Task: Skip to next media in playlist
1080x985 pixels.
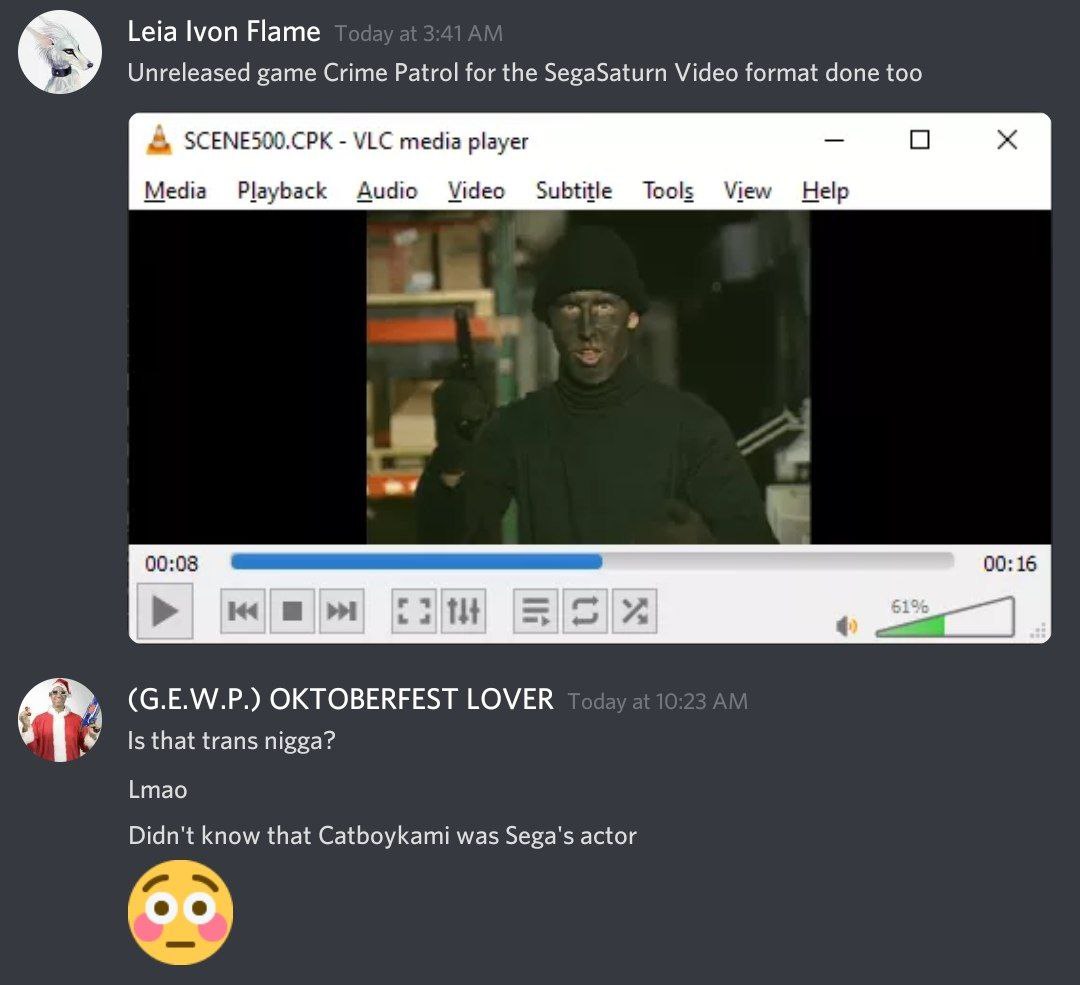Action: [x=342, y=611]
